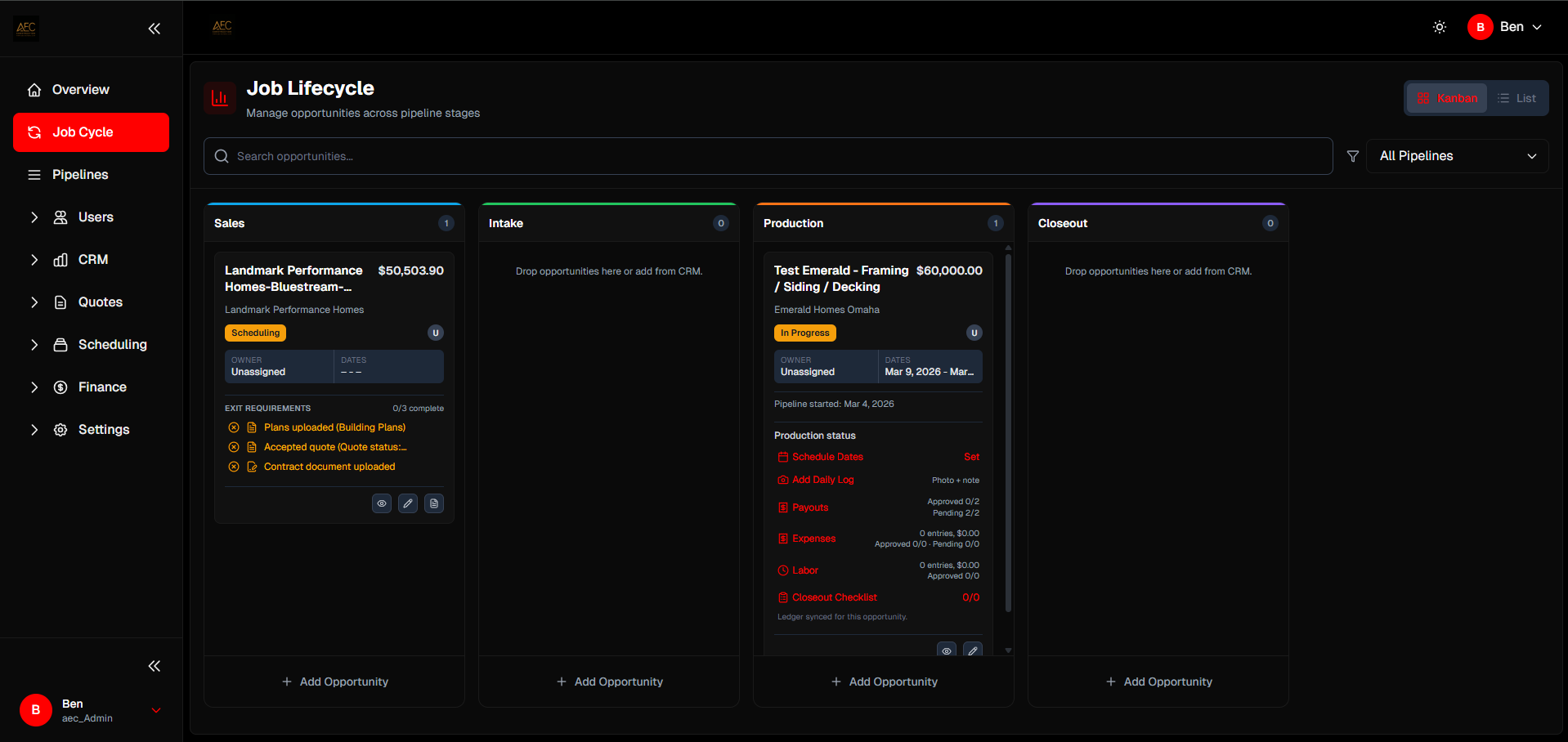Click the red B avatar in top bar
The height and width of the screenshot is (742, 1568).
coord(1481,27)
